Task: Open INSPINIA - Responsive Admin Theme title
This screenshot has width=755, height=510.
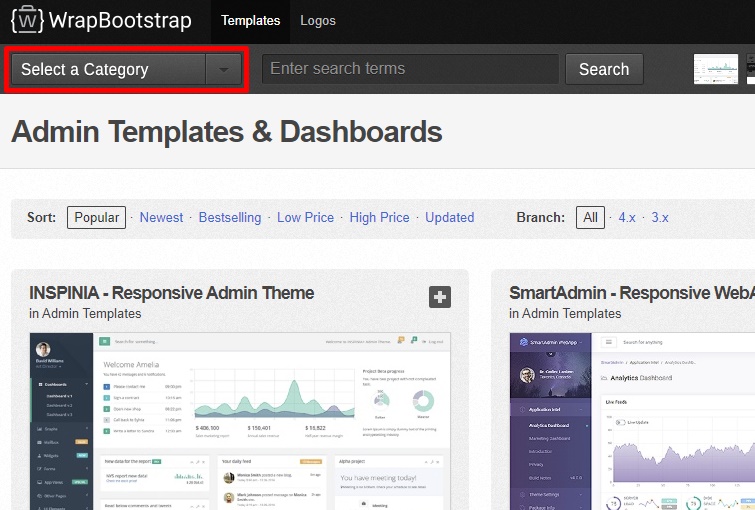Action: tap(171, 293)
